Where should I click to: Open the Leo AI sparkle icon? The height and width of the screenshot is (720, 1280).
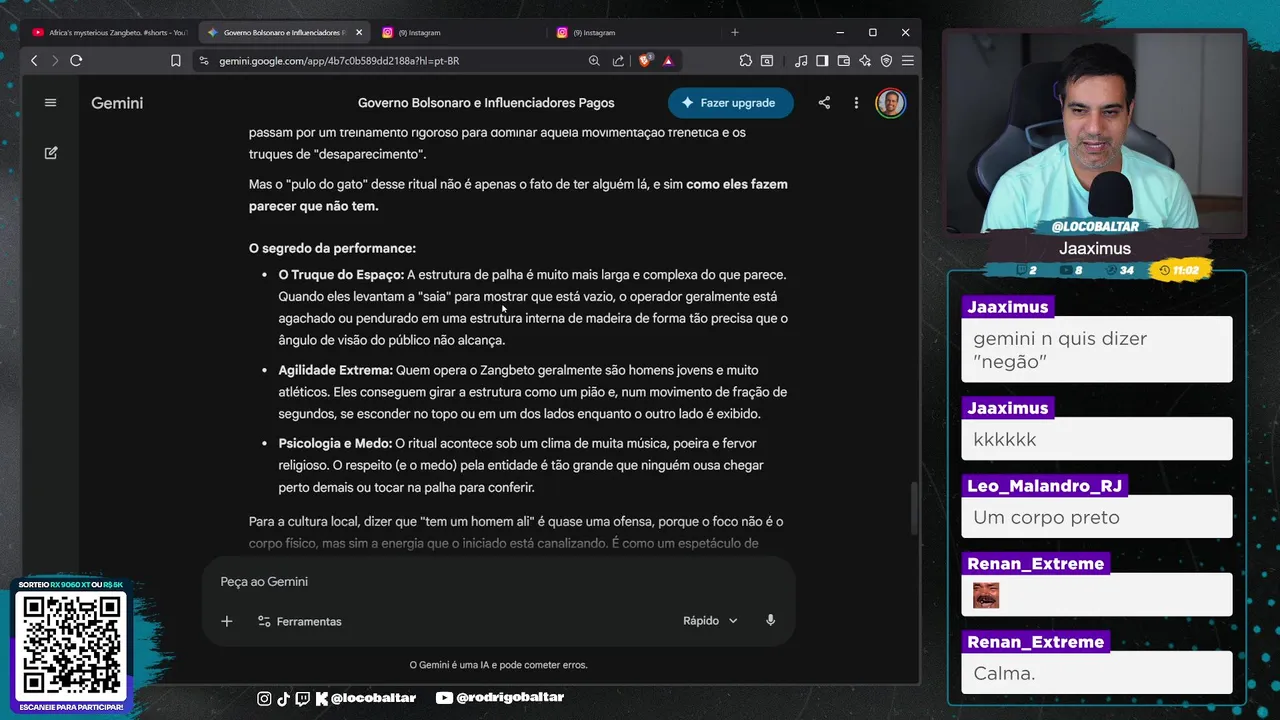(x=865, y=61)
